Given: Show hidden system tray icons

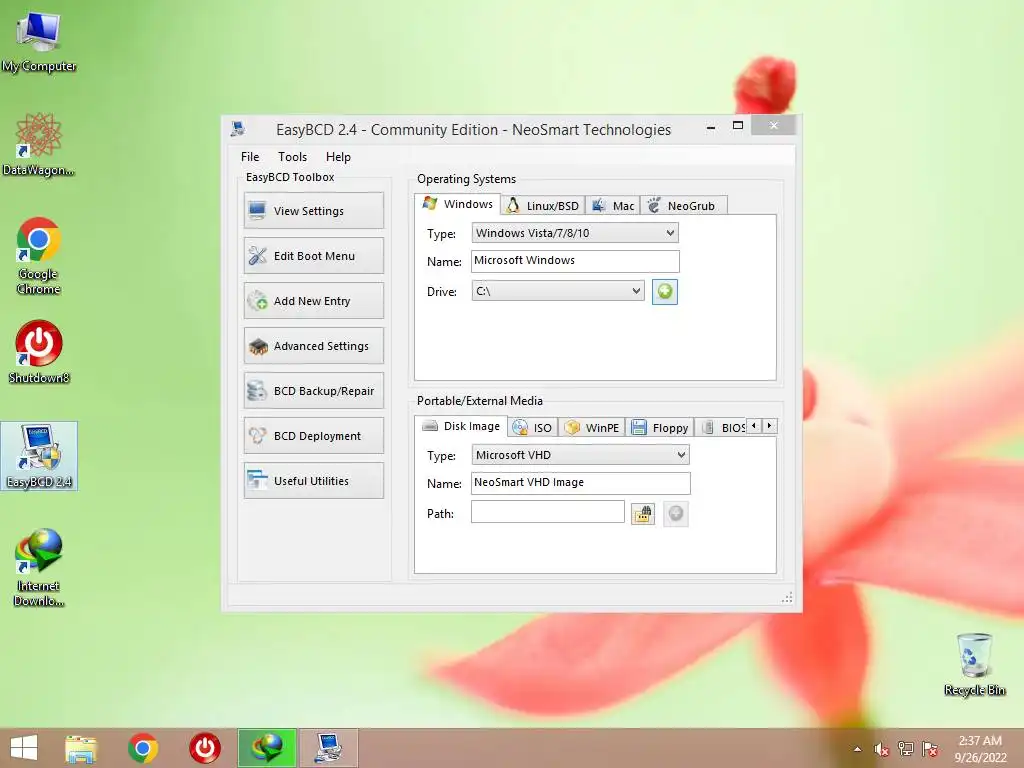Looking at the screenshot, I should pyautogui.click(x=857, y=749).
